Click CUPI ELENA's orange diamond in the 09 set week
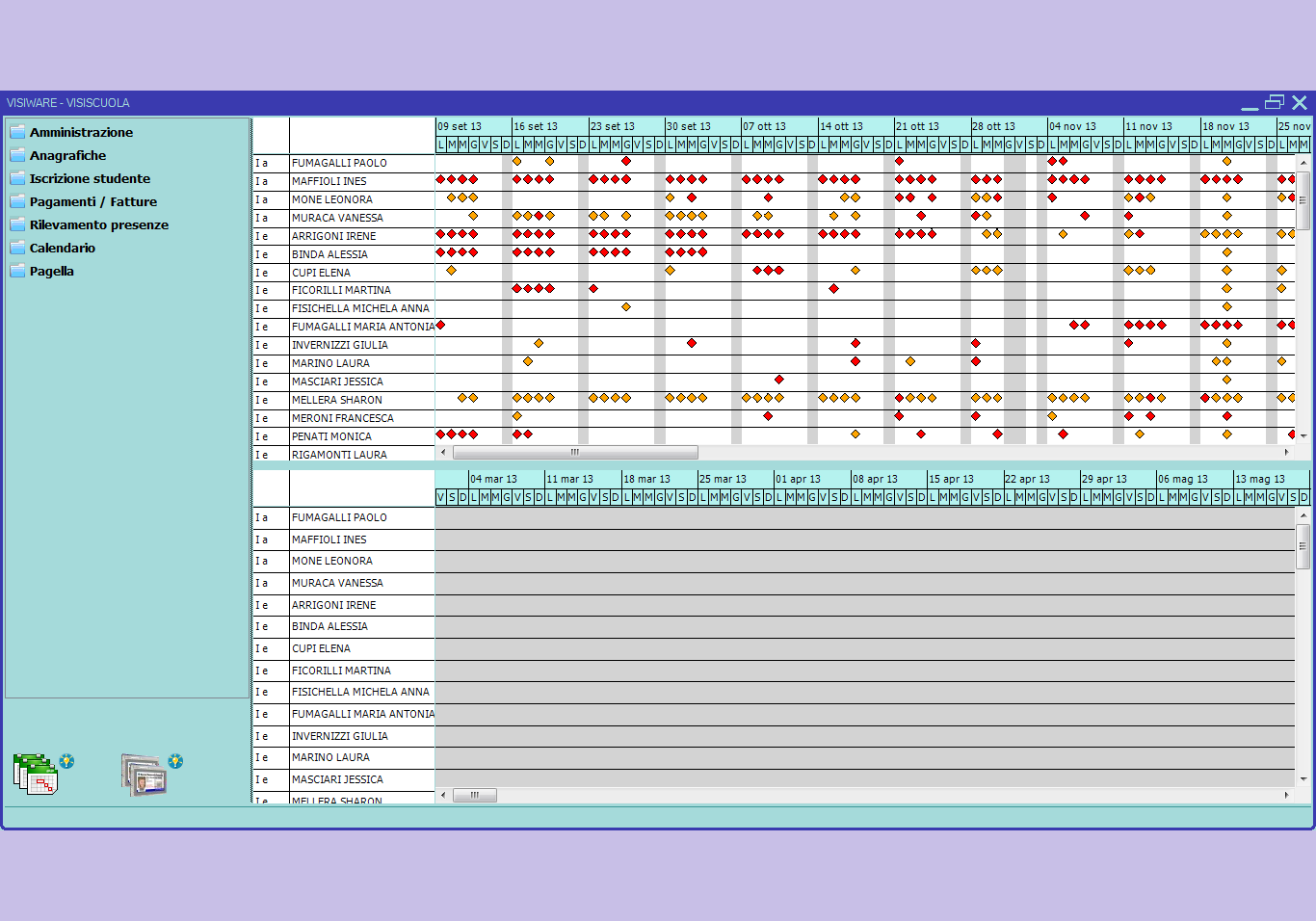The width and height of the screenshot is (1316, 921). (x=451, y=271)
